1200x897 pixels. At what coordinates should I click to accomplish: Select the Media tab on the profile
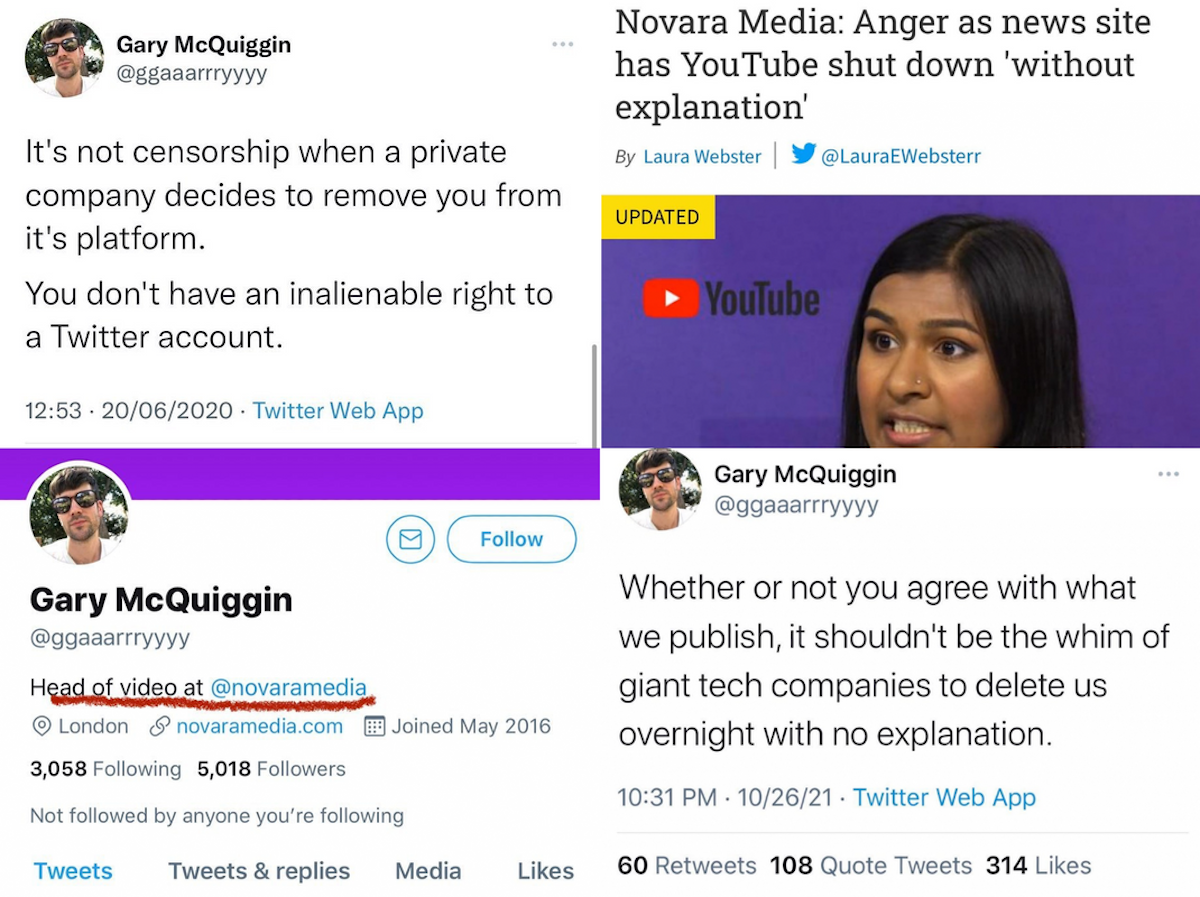coord(428,871)
